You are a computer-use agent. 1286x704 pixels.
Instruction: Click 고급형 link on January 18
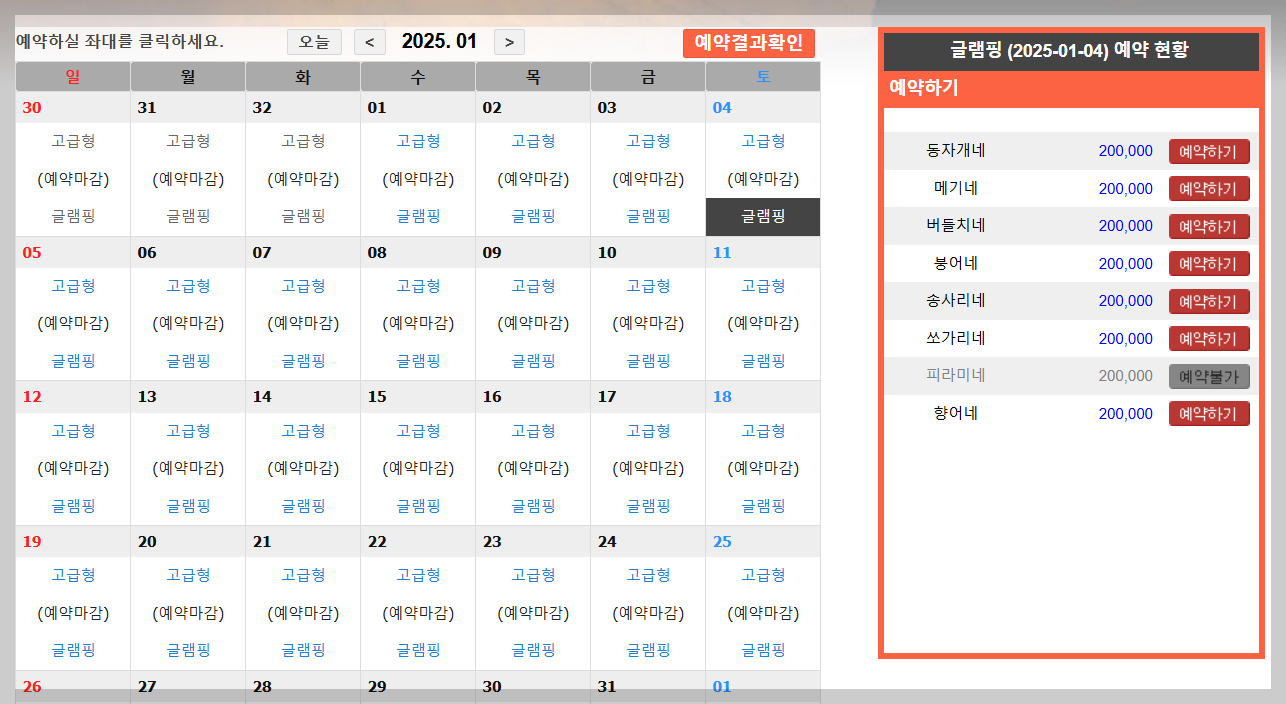[x=762, y=430]
